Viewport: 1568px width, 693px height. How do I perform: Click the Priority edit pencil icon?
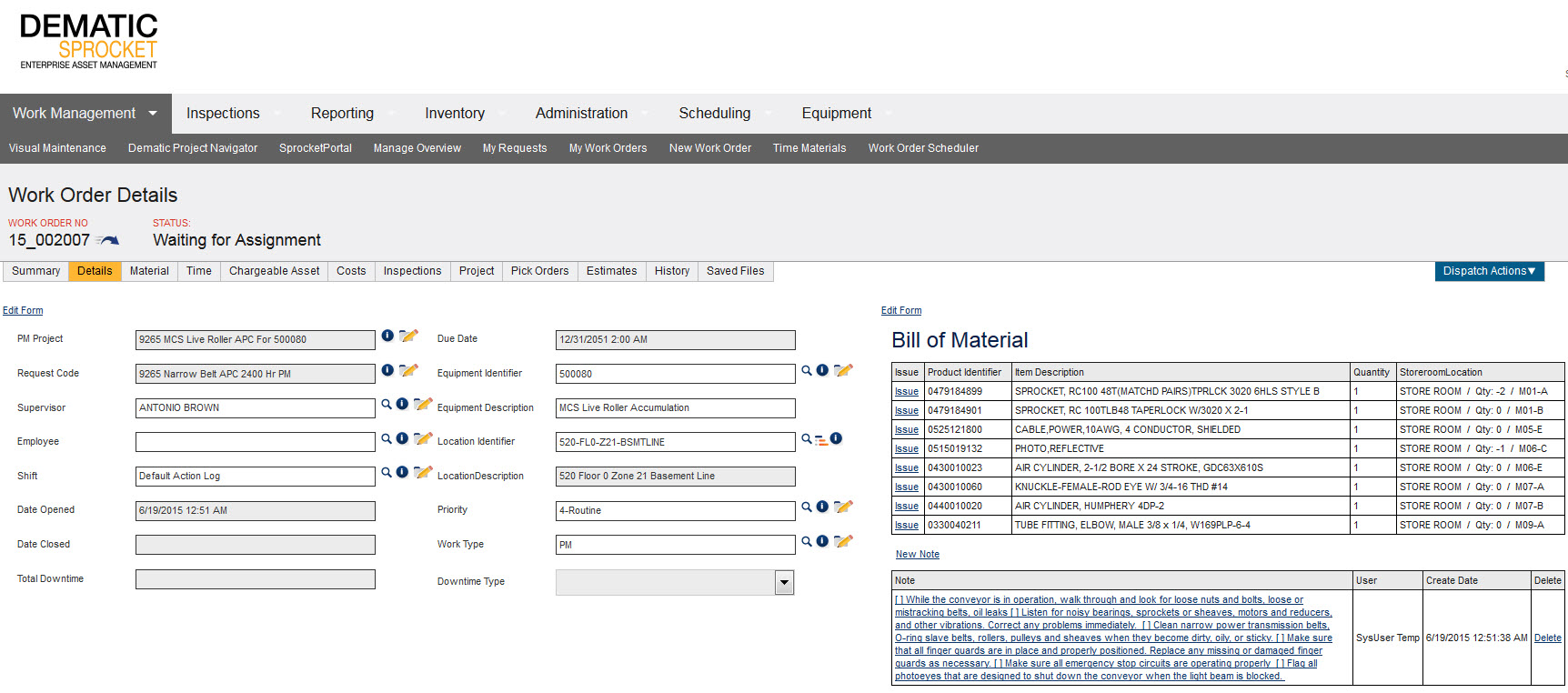843,507
